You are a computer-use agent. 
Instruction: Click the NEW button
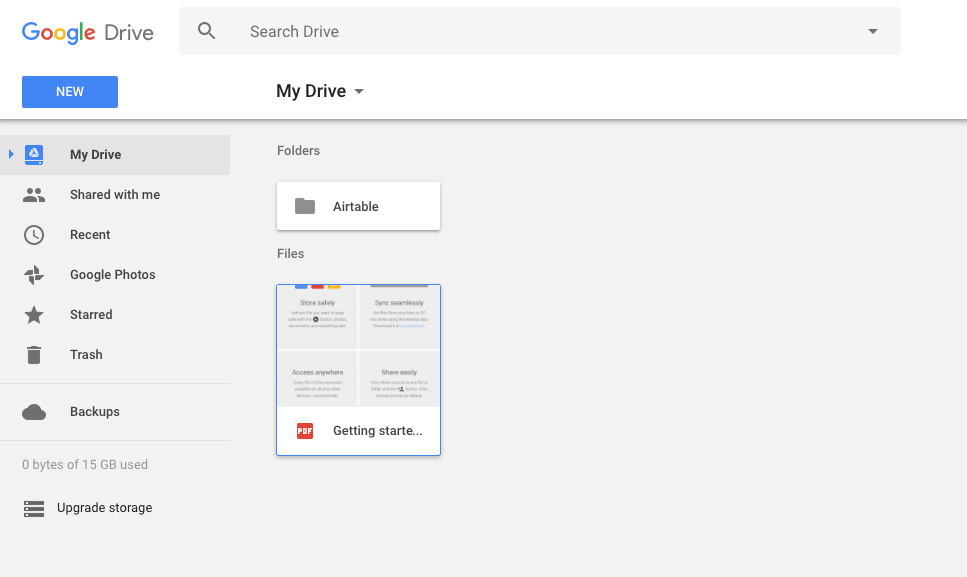70,92
